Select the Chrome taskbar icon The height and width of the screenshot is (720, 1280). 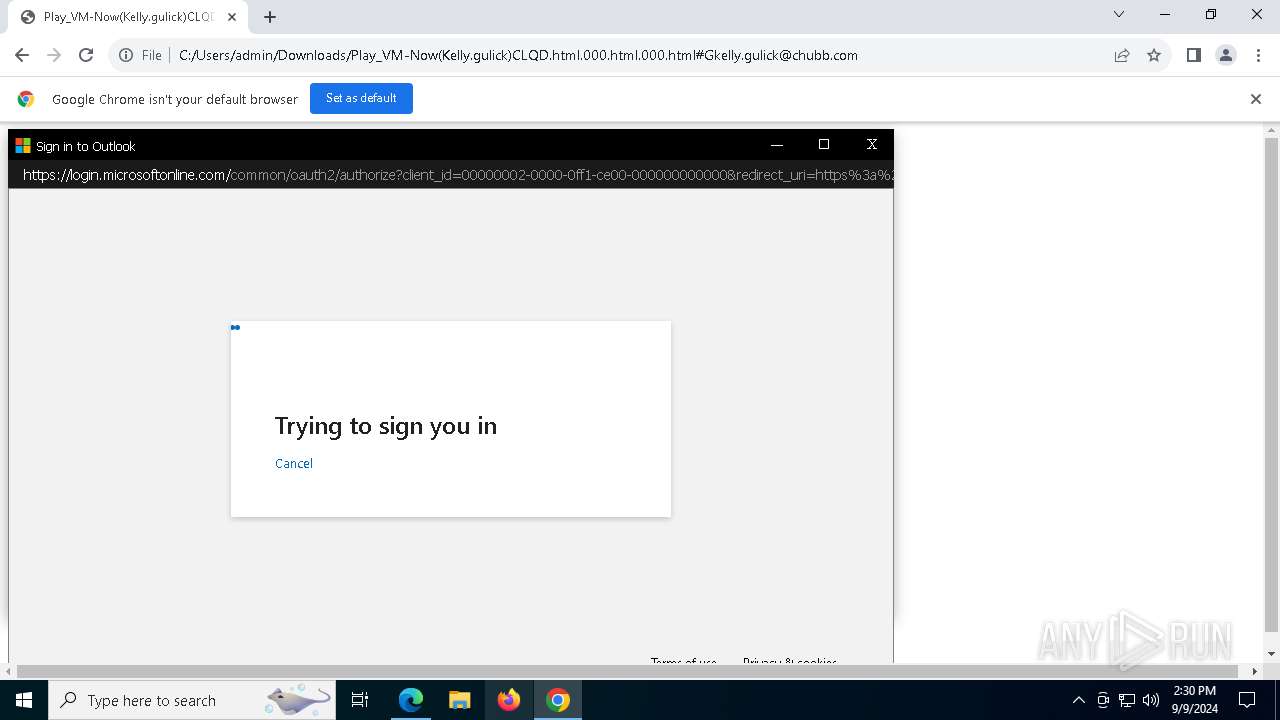click(558, 700)
